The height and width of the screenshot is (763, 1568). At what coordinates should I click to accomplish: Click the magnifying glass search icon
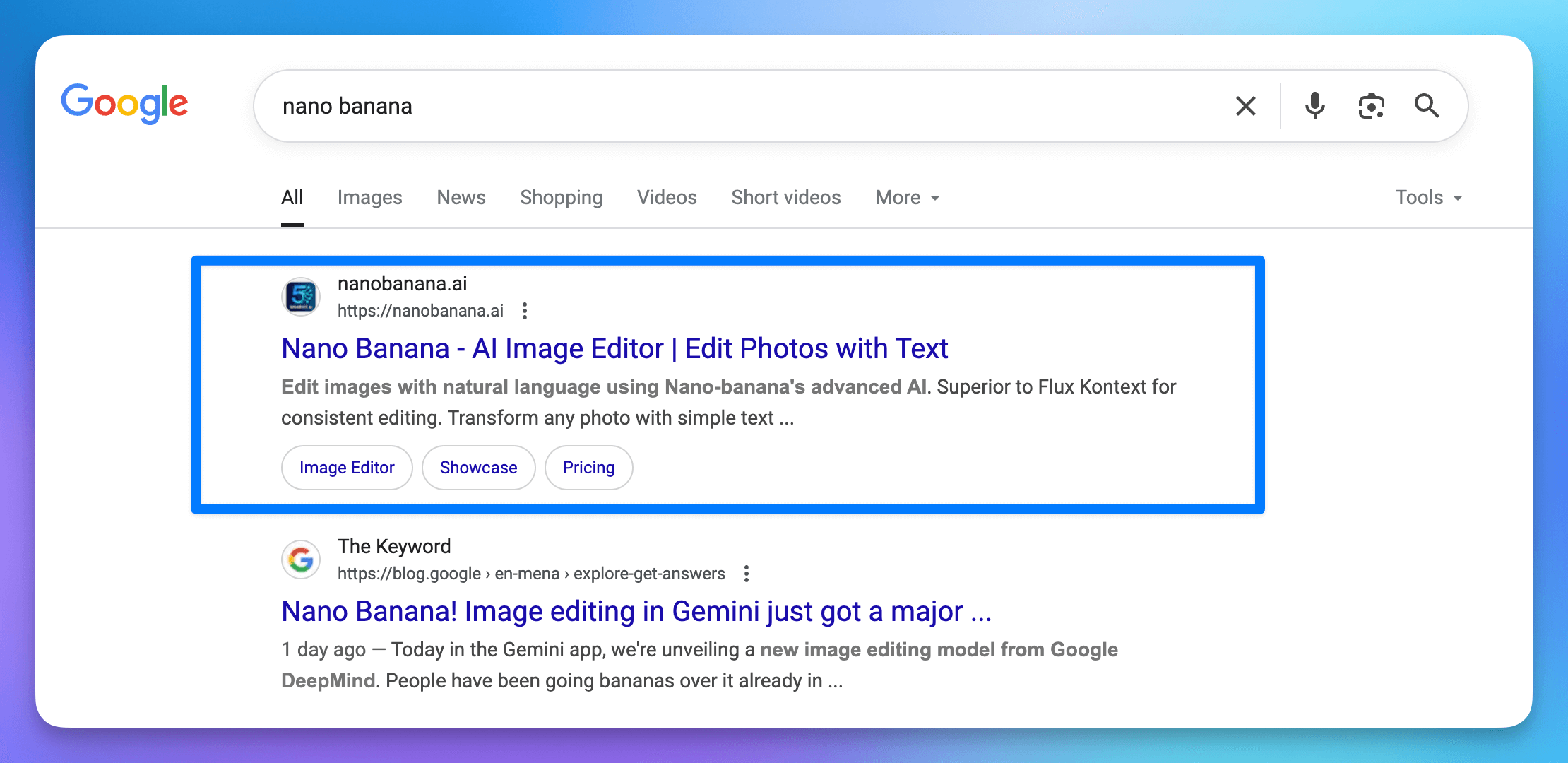pyautogui.click(x=1427, y=106)
